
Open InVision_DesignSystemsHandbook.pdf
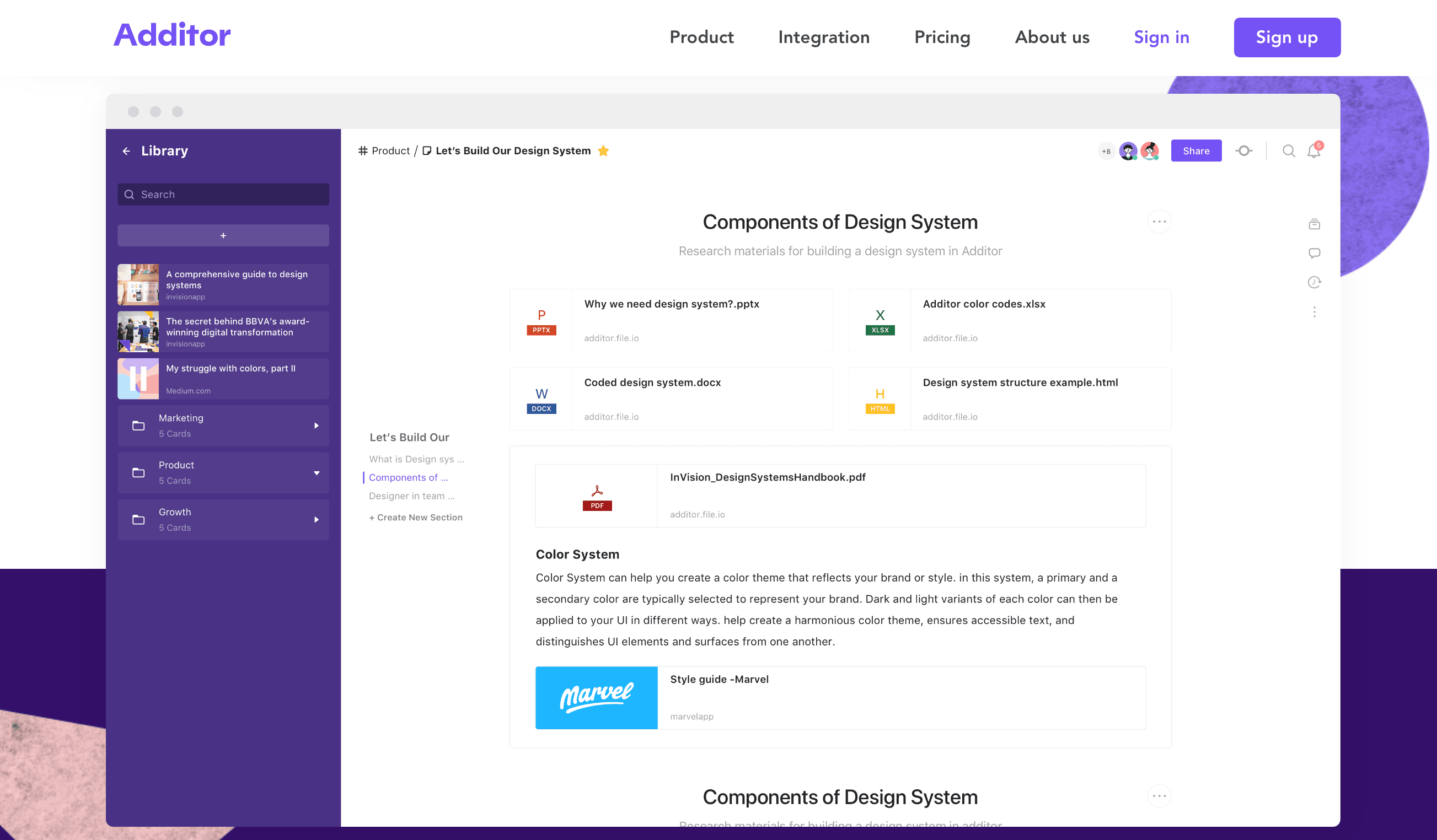840,496
